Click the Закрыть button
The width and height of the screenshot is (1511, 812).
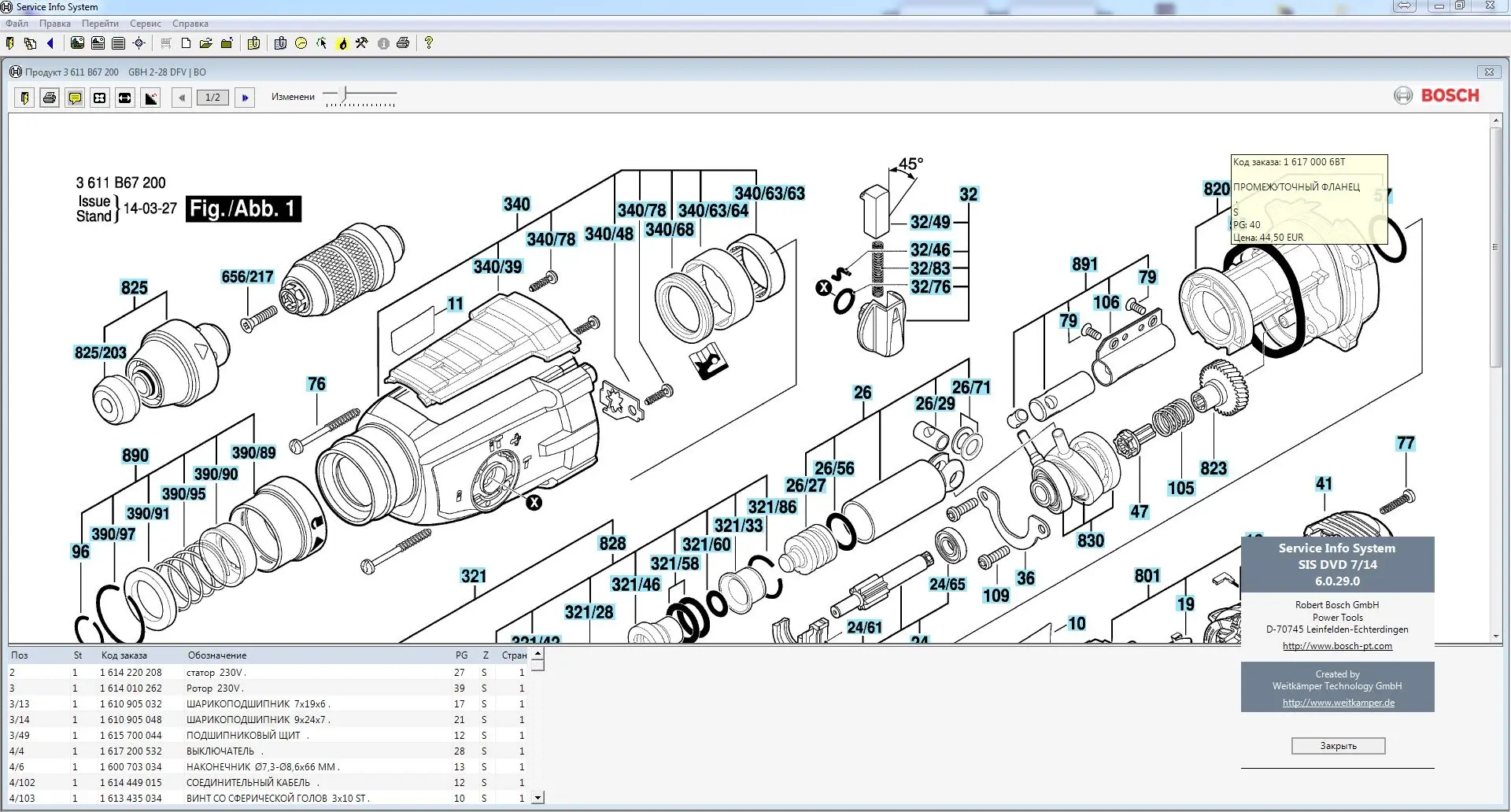click(1338, 745)
